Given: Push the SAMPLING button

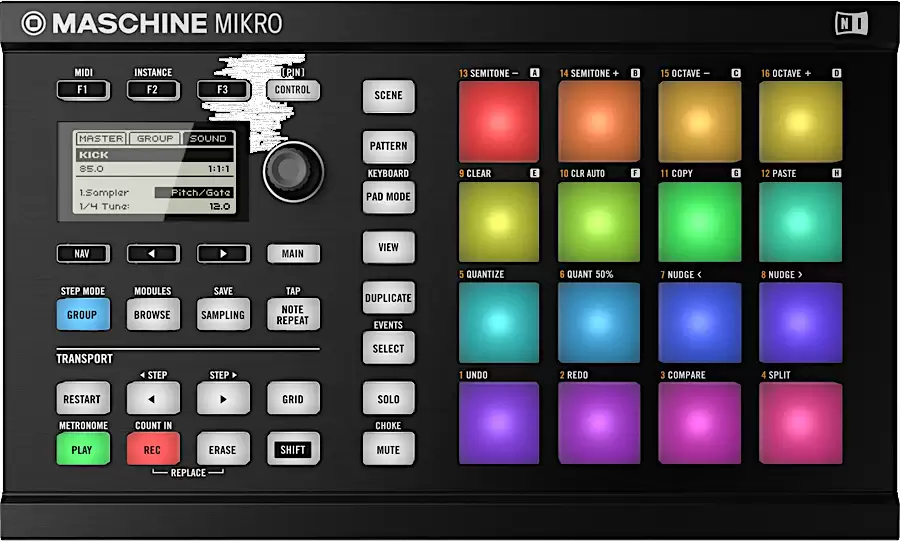Looking at the screenshot, I should click(223, 314).
